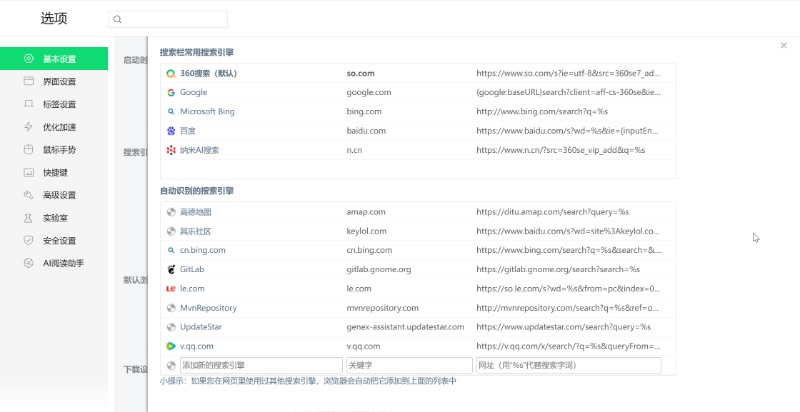Click the cn.bing.com search icon
Screen dimensions: 800x412
pos(171,250)
